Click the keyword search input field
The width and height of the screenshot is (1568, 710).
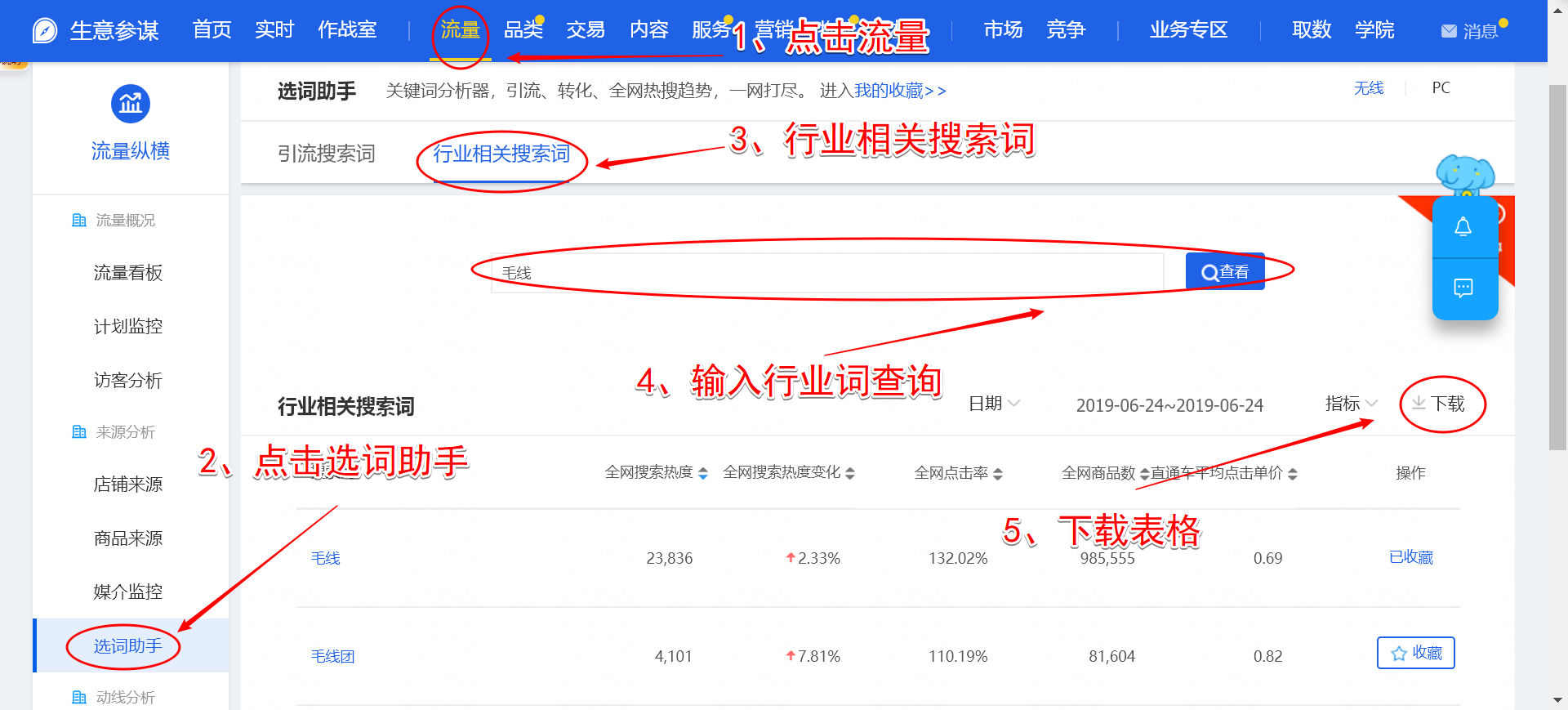tap(827, 272)
